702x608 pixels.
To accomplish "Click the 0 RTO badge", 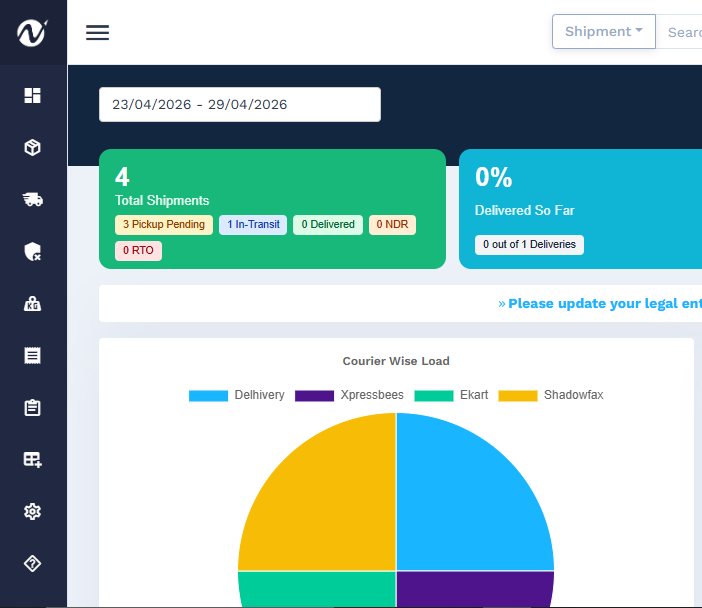I will point(138,251).
